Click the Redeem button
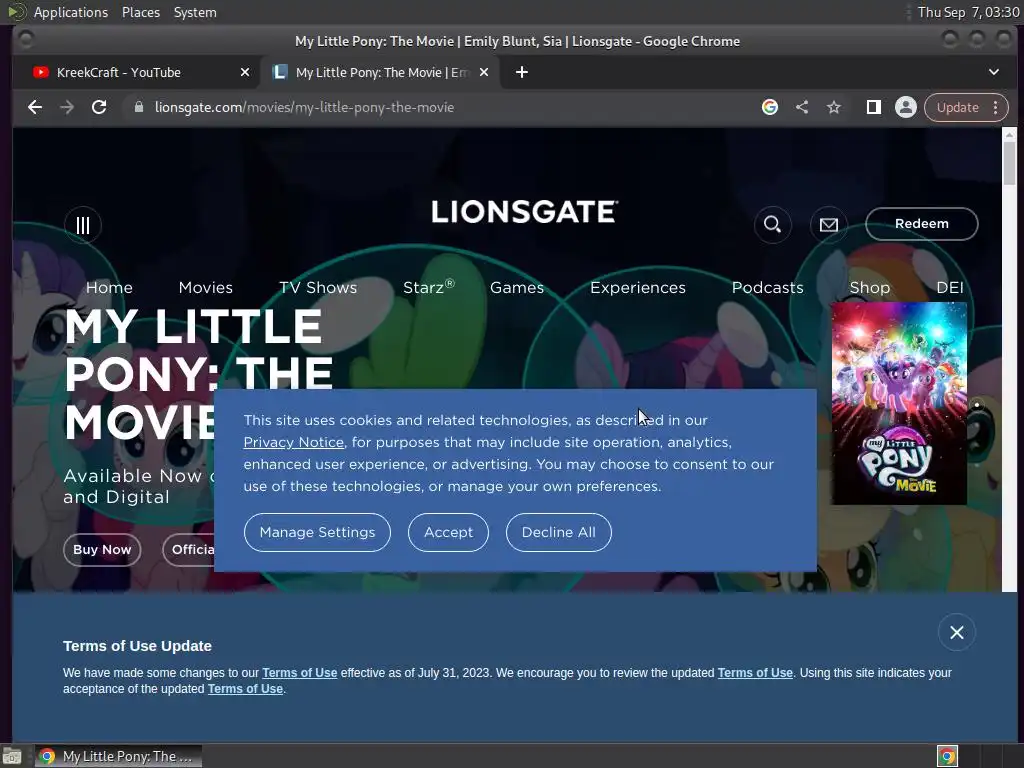 (x=921, y=224)
